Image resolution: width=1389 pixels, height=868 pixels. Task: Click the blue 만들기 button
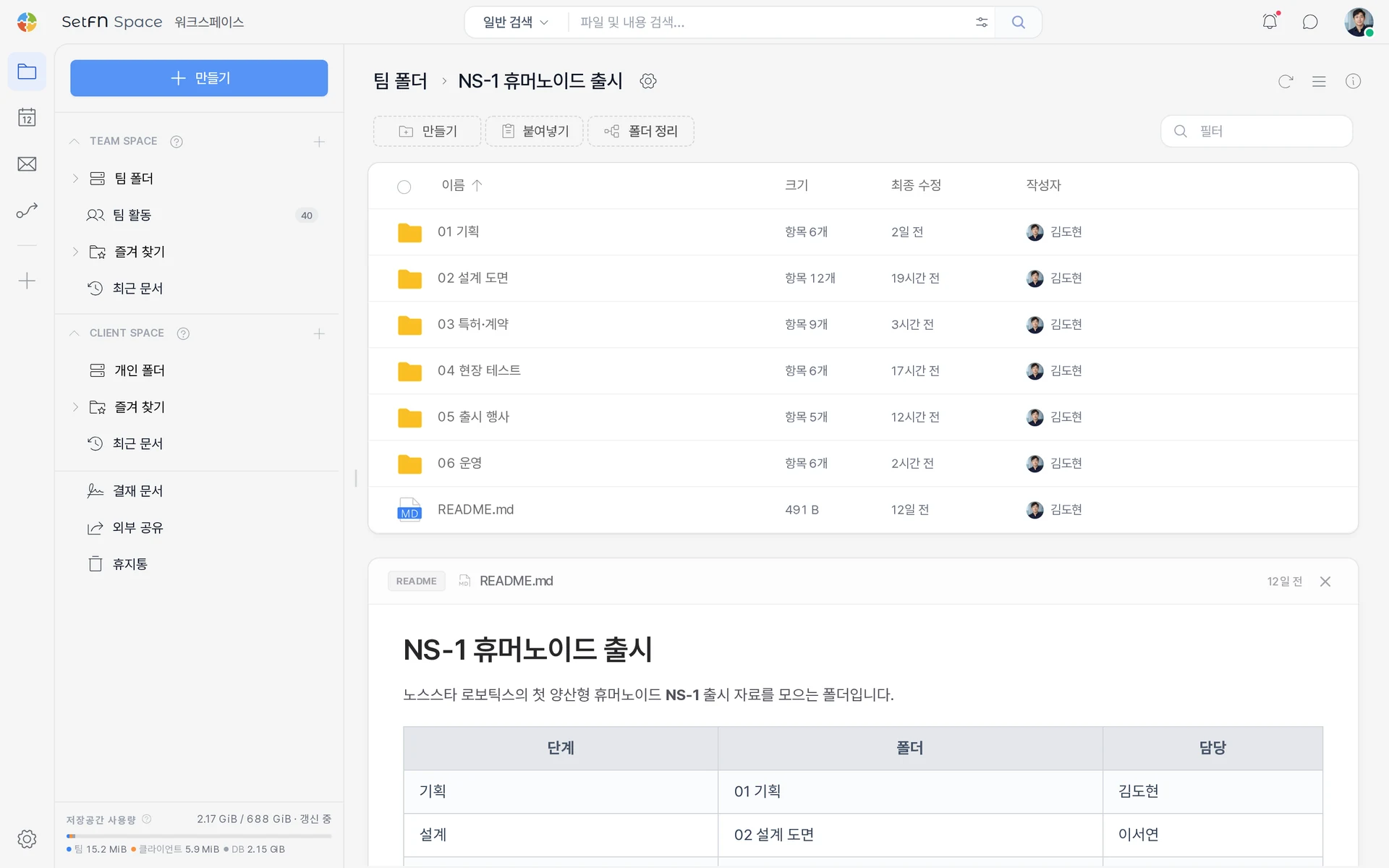(x=199, y=78)
